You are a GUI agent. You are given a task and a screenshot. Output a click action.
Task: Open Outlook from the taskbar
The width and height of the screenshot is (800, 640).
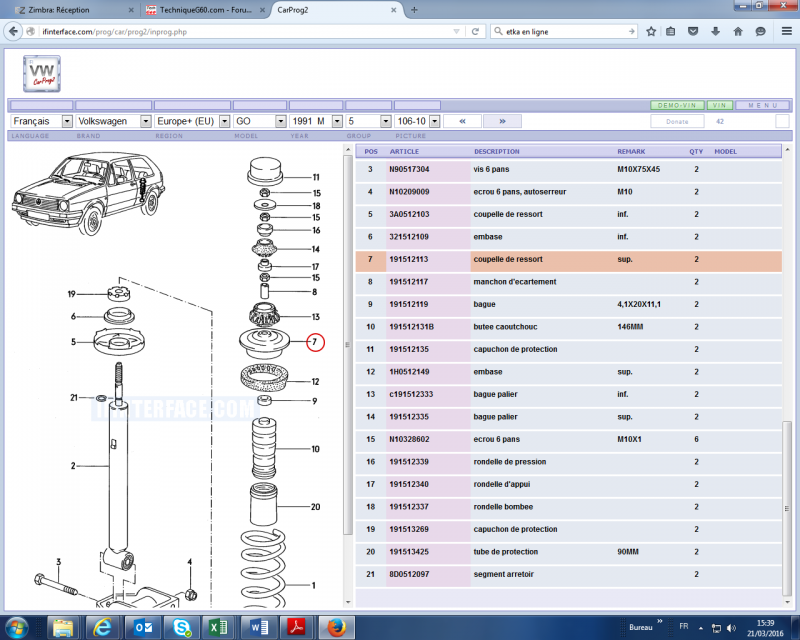143,627
